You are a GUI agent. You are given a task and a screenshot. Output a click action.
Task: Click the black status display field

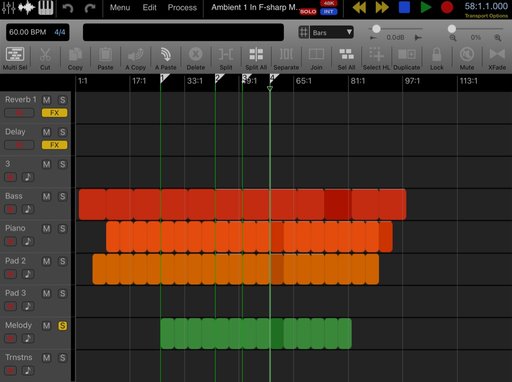183,32
